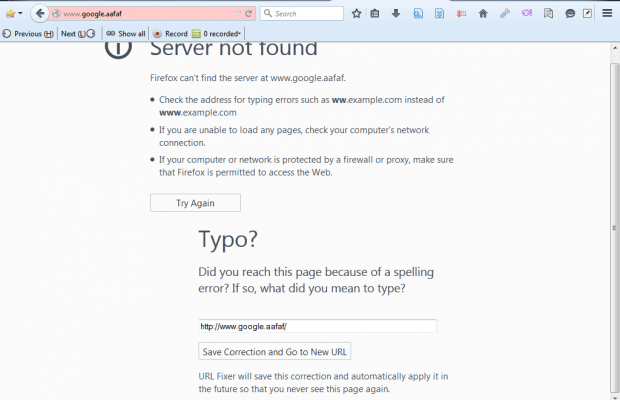The image size is (620, 400).
Task: Click the typo correction URL text field
Action: tap(318, 326)
